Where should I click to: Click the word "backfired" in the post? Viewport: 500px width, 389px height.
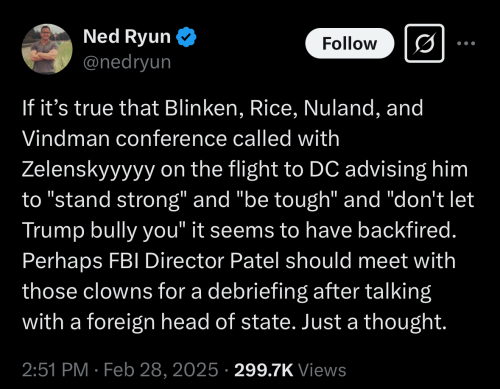pyautogui.click(x=407, y=230)
